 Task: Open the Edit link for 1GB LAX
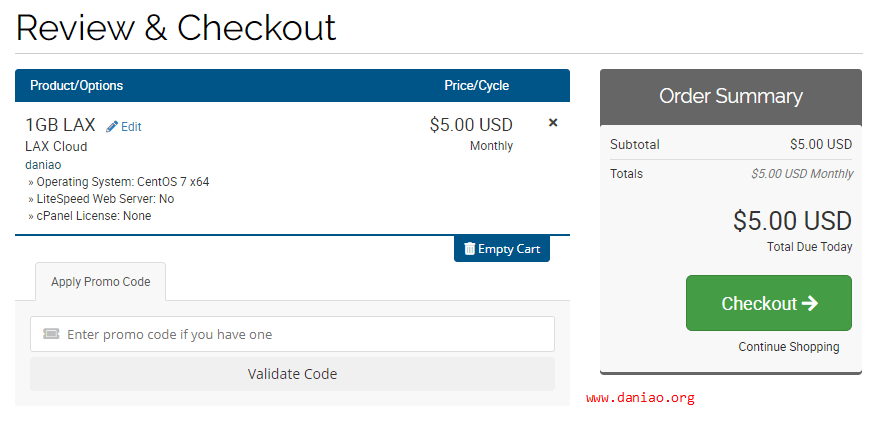(x=131, y=127)
